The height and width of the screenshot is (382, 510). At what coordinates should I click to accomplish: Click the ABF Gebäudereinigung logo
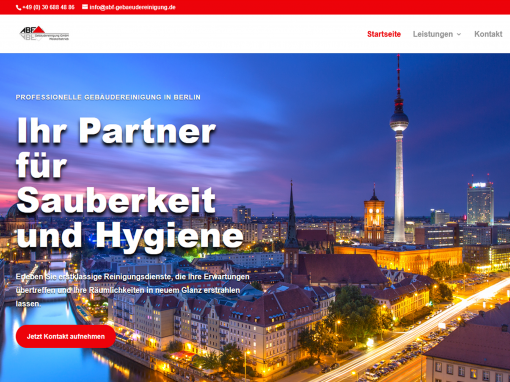pyautogui.click(x=44, y=34)
